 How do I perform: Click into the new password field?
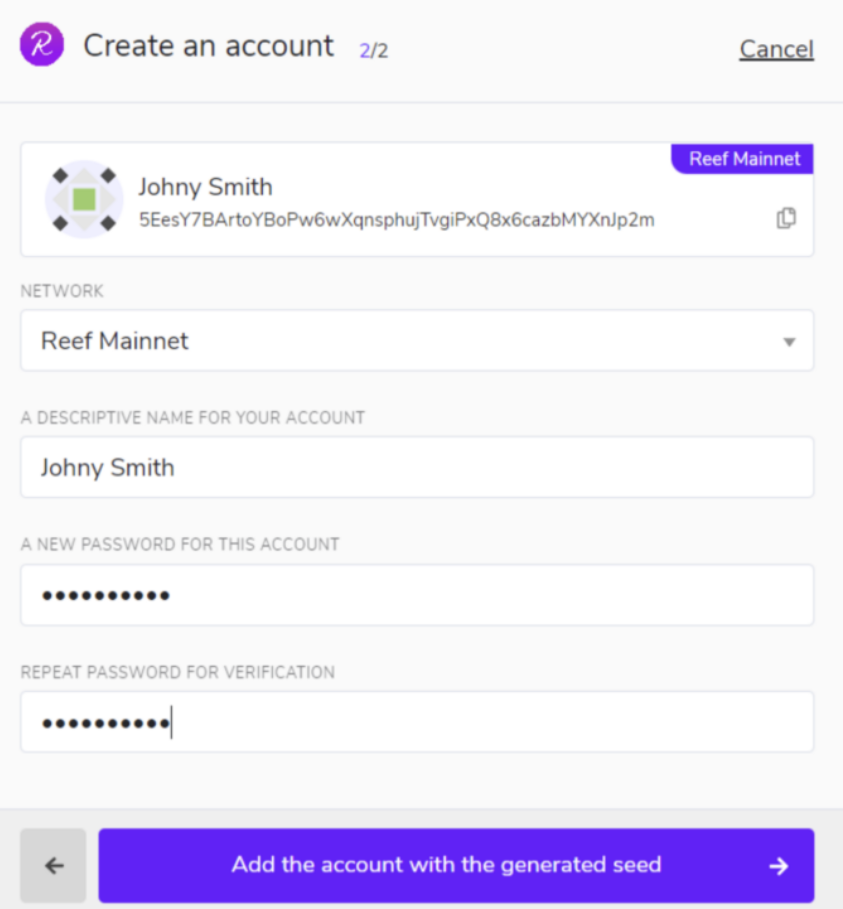point(416,595)
